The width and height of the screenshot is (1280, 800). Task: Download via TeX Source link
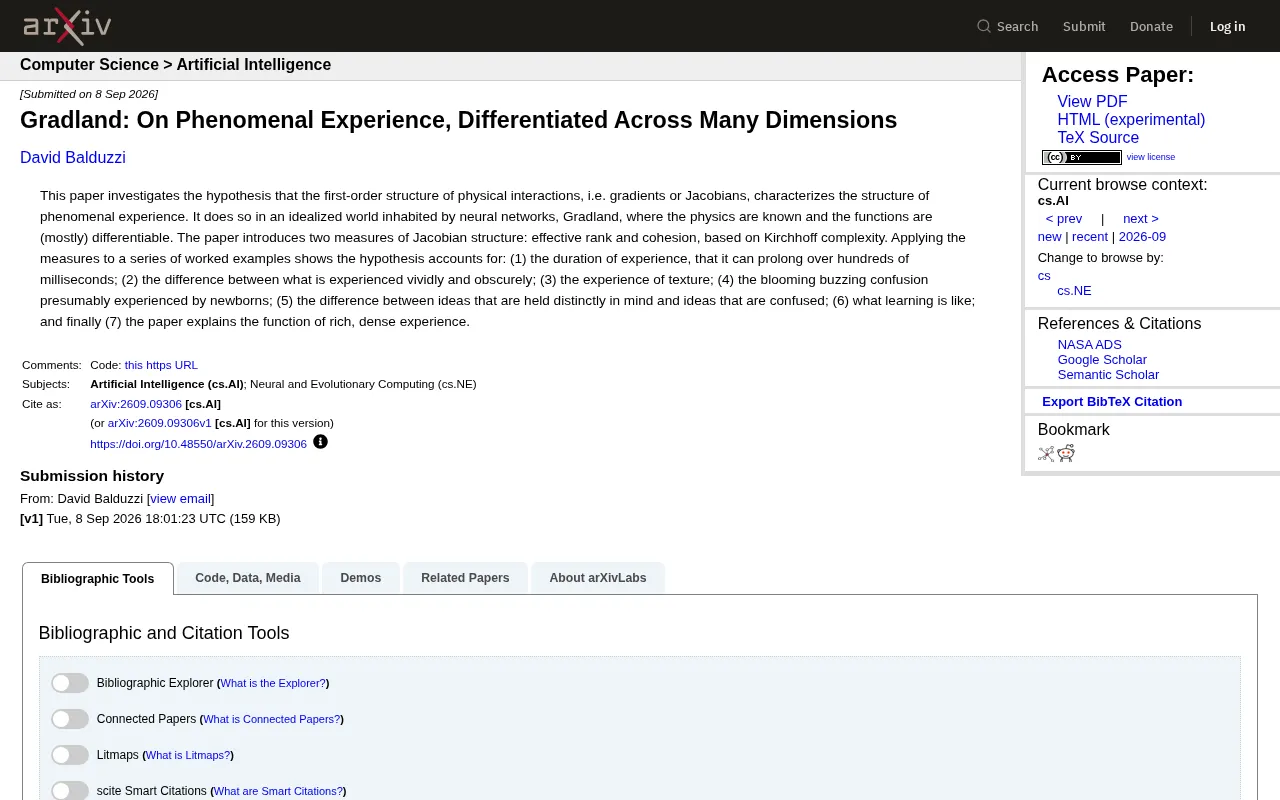1098,138
